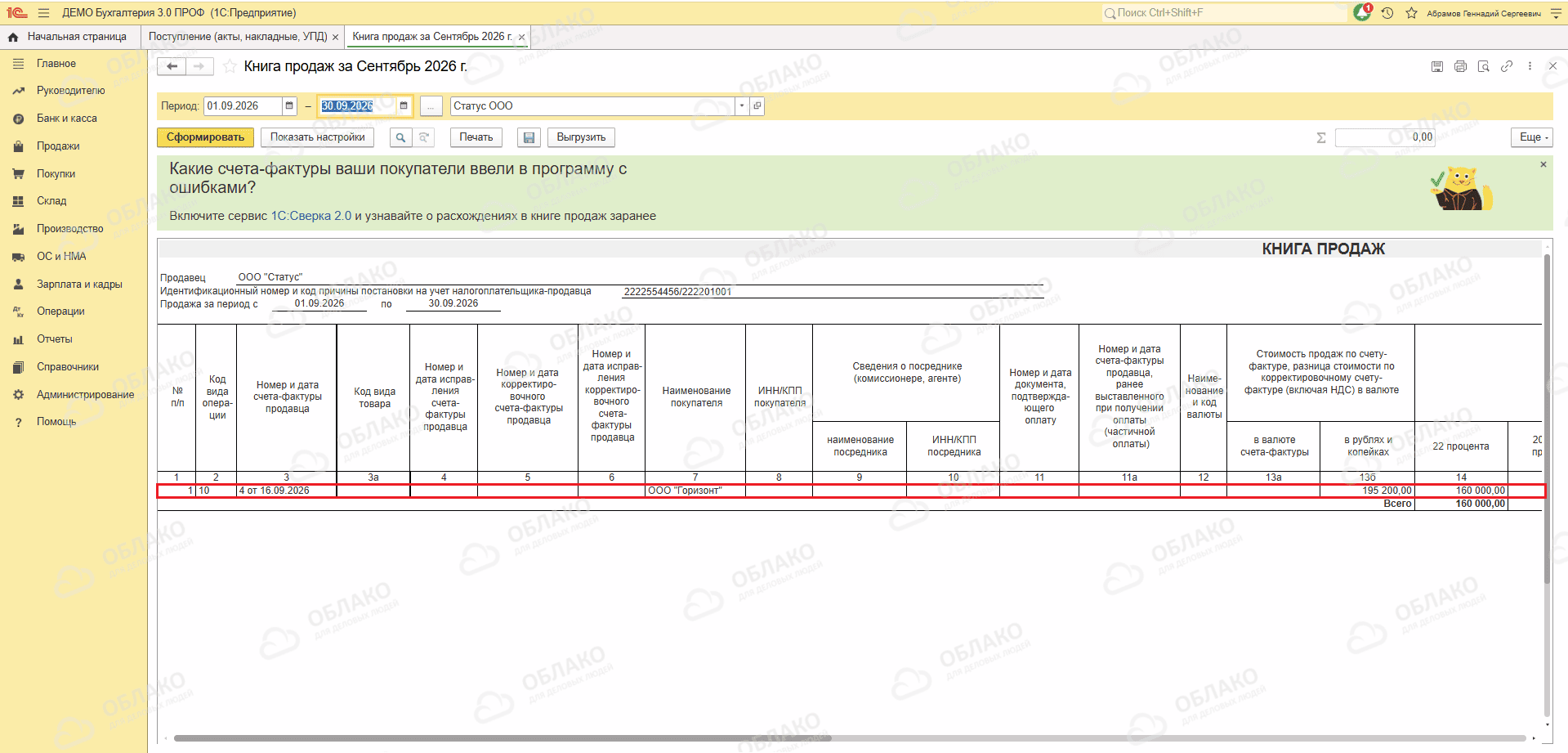Open the service menu at top right corner
Viewport: 1568px width, 753px height.
tap(1556, 13)
